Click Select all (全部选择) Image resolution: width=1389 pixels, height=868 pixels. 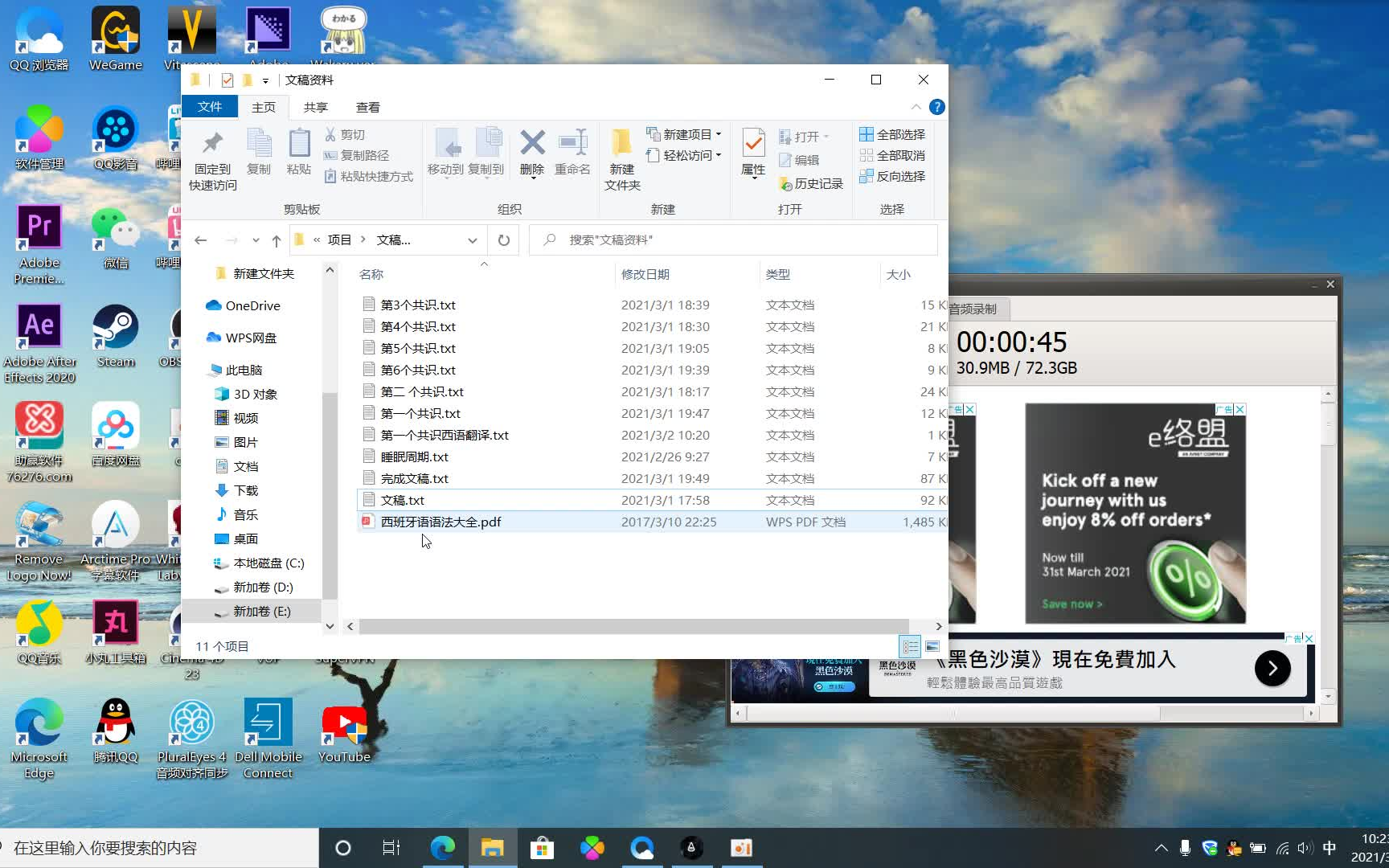[892, 134]
